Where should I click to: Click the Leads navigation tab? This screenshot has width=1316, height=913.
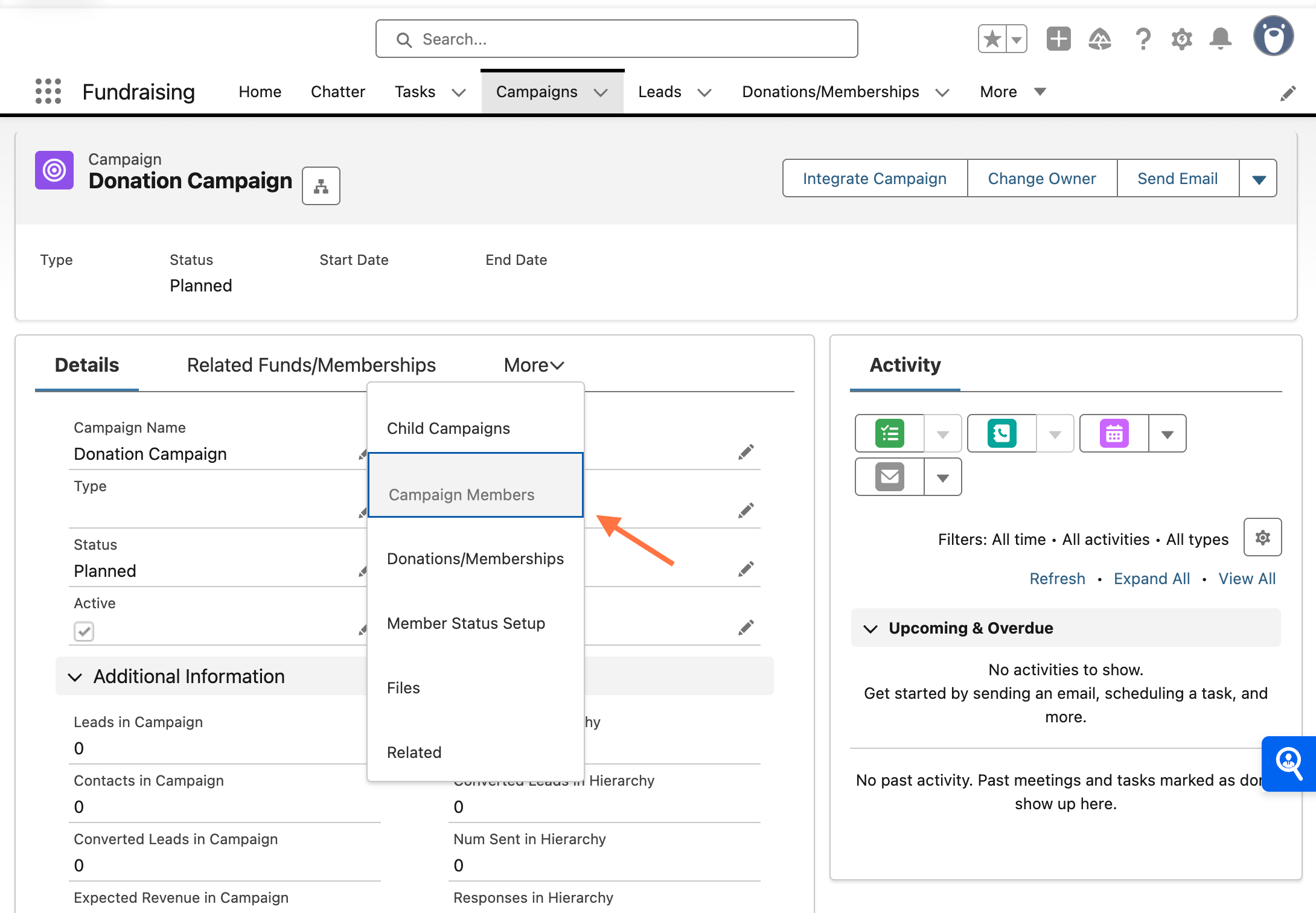660,92
